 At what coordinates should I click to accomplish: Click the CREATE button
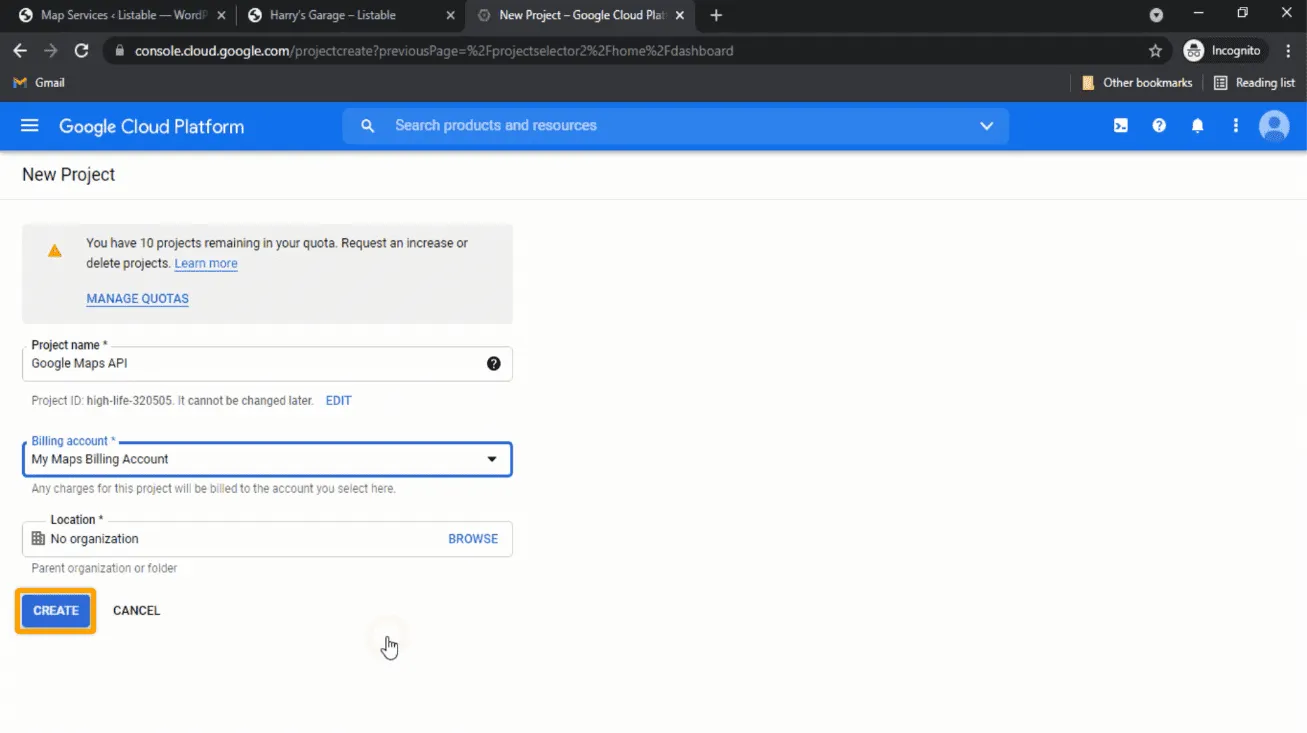click(56, 611)
